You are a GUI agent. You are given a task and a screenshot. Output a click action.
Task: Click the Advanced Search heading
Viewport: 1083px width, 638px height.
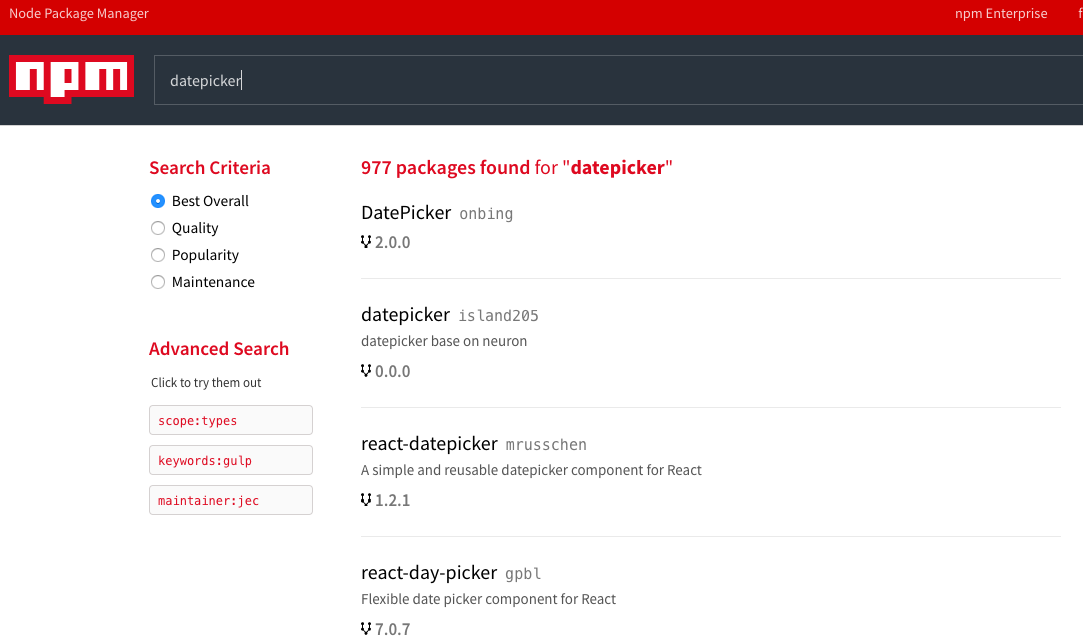coord(219,349)
